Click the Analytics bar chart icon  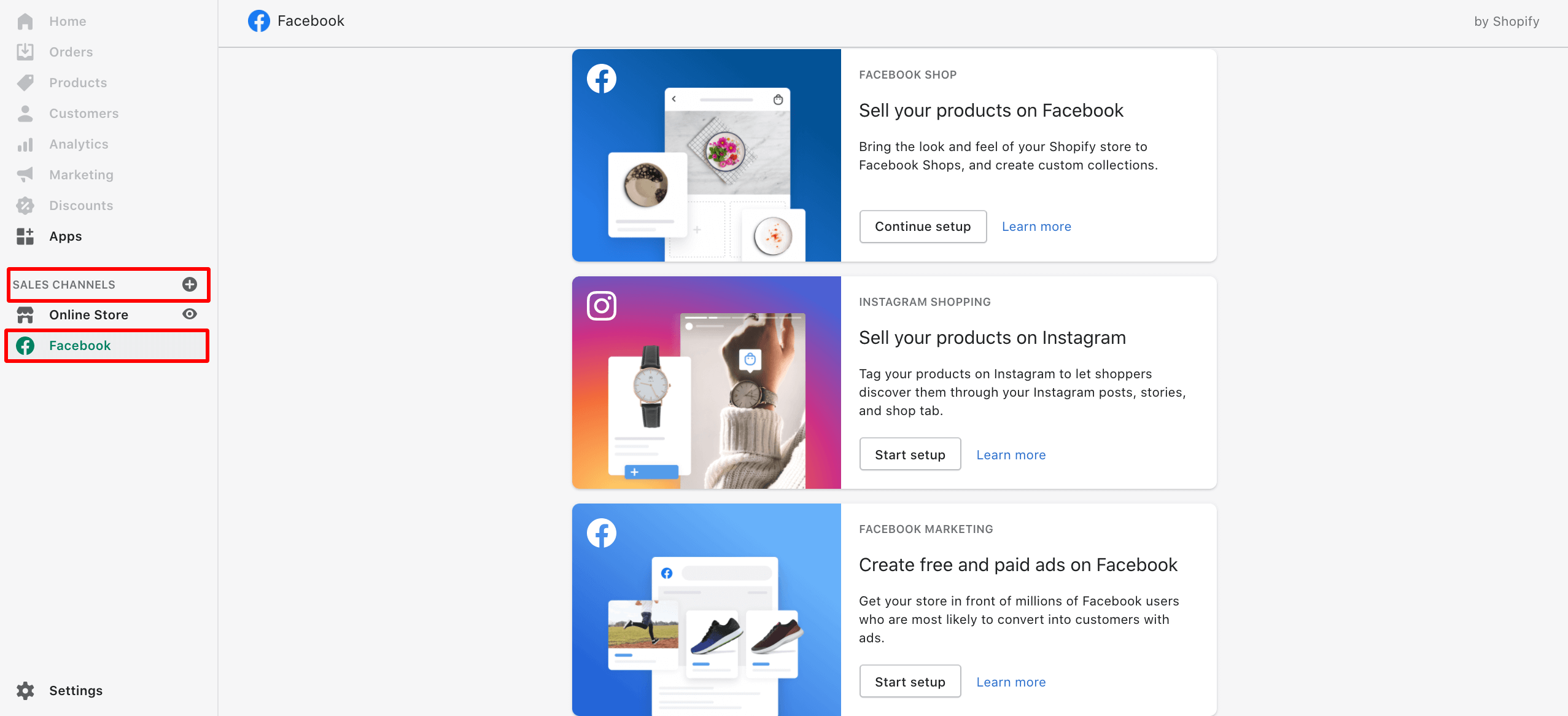(x=25, y=144)
